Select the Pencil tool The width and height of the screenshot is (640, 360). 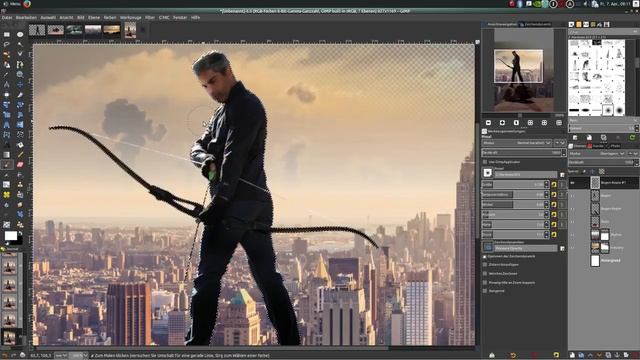pos(20,155)
